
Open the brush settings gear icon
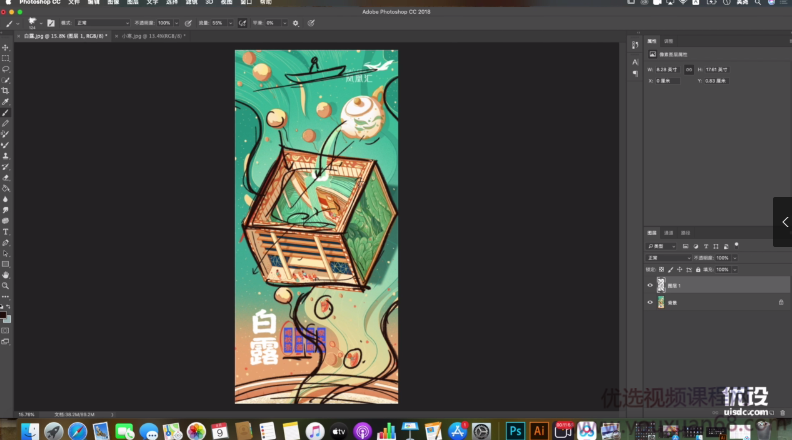[x=295, y=22]
